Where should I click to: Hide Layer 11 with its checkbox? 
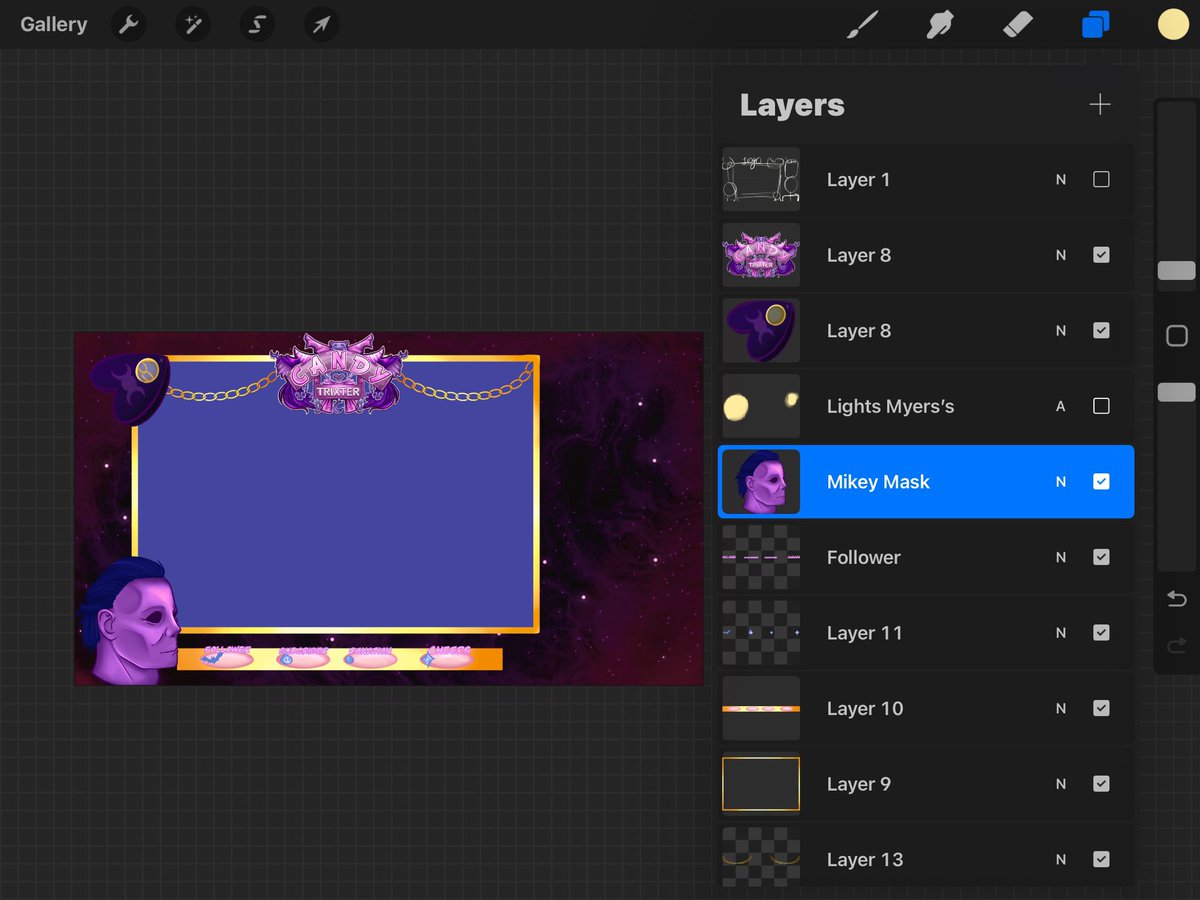1101,633
